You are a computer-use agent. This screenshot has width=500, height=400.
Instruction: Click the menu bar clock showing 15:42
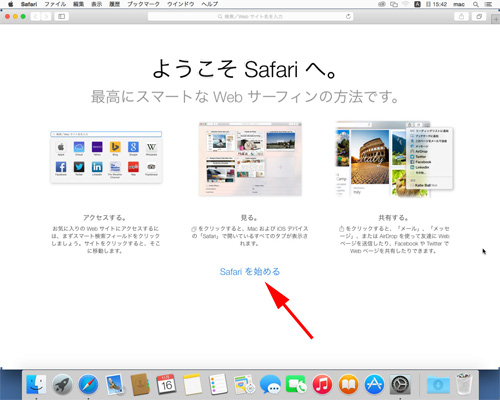tap(440, 4)
